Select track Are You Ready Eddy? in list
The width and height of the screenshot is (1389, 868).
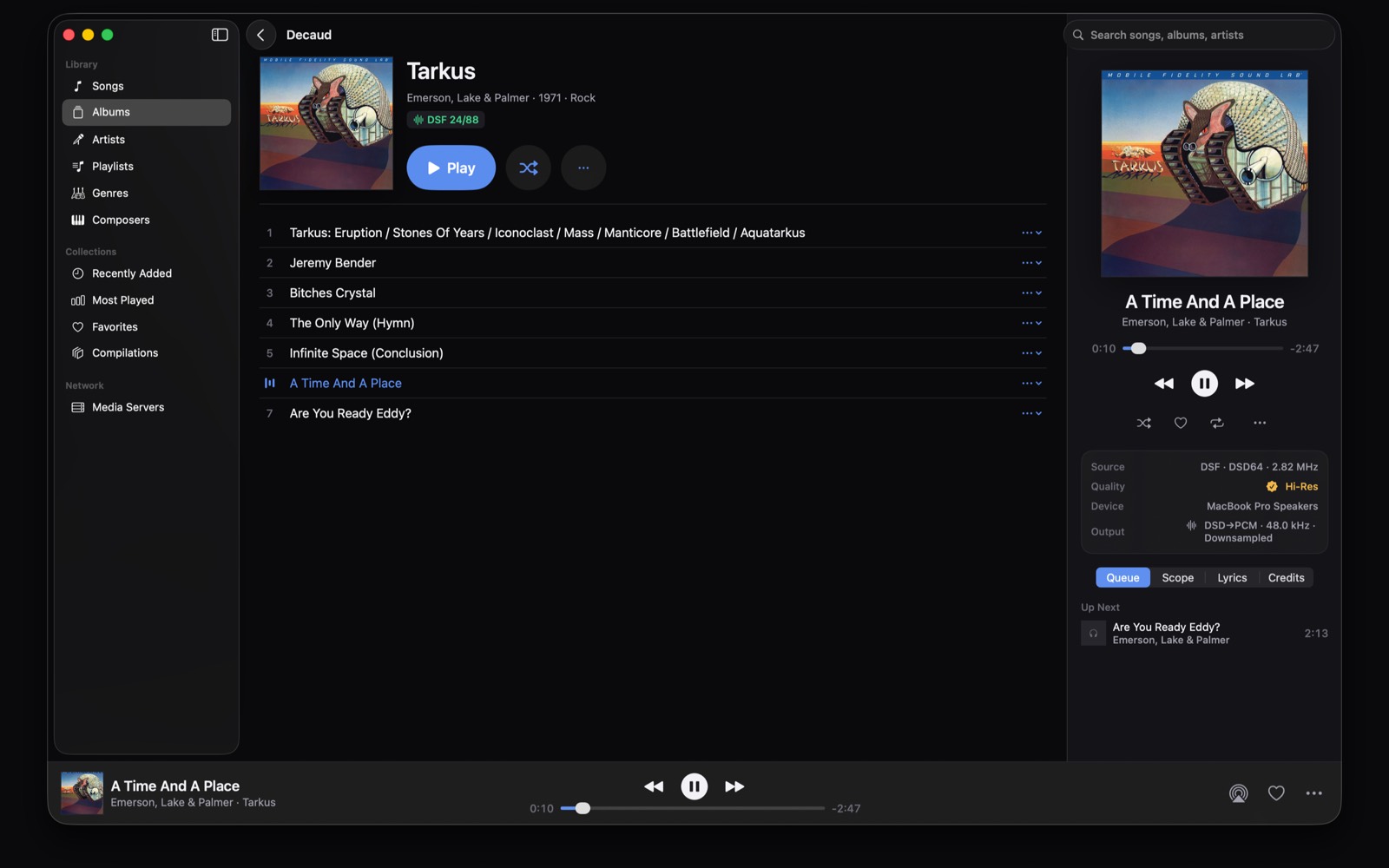653,413
